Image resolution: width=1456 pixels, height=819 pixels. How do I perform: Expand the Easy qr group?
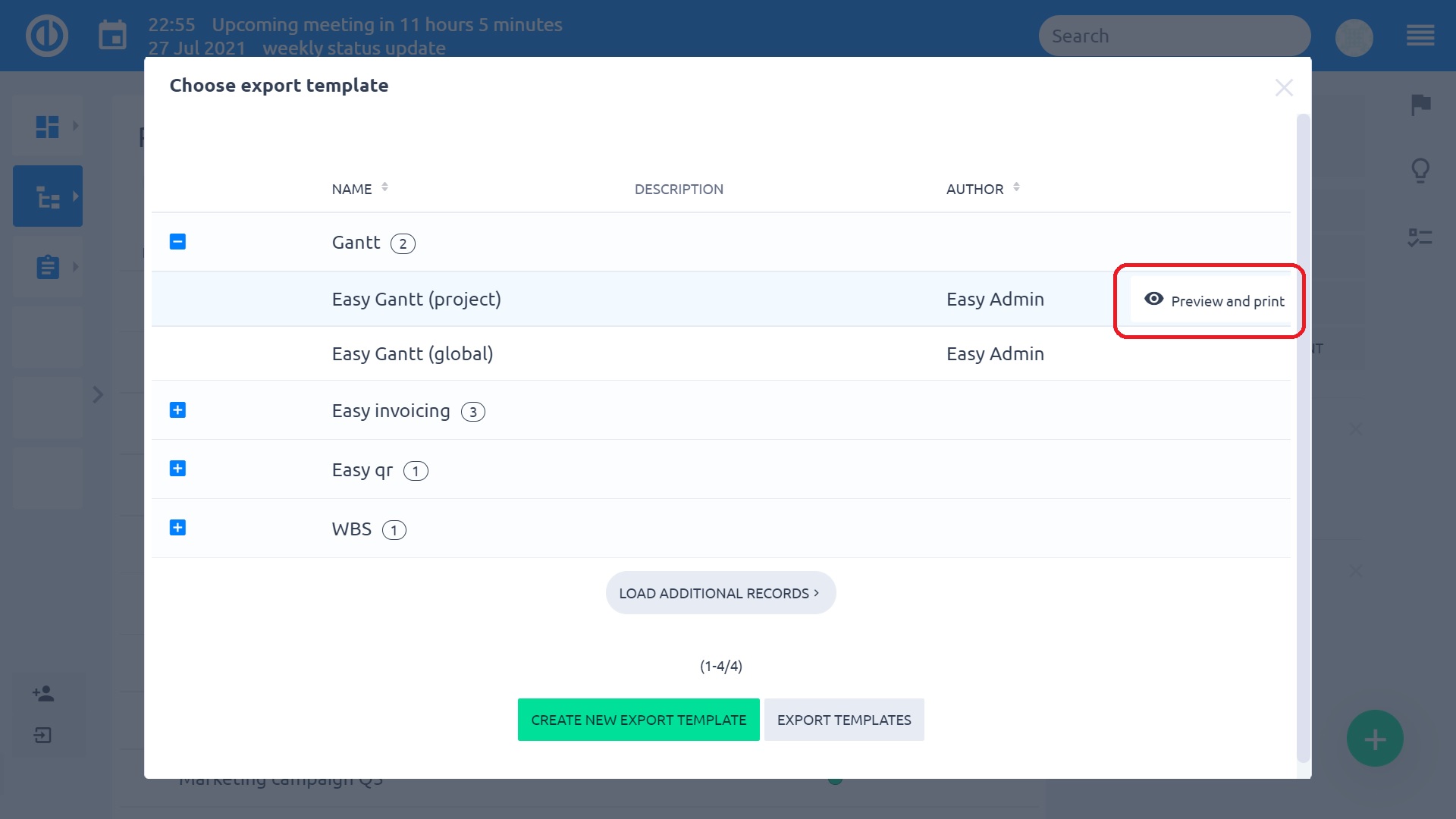[177, 469]
